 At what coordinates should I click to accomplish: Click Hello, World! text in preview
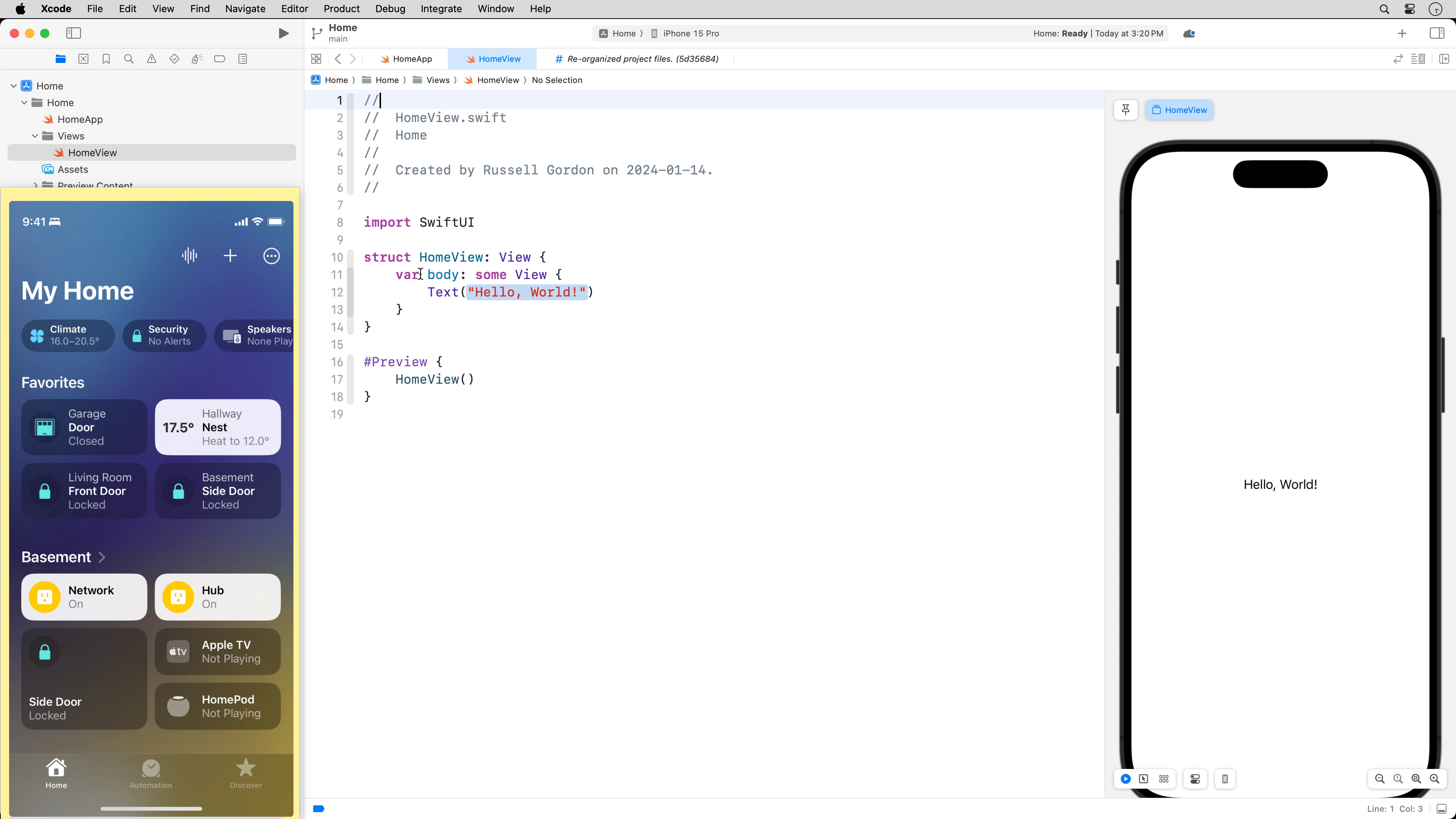(1280, 485)
